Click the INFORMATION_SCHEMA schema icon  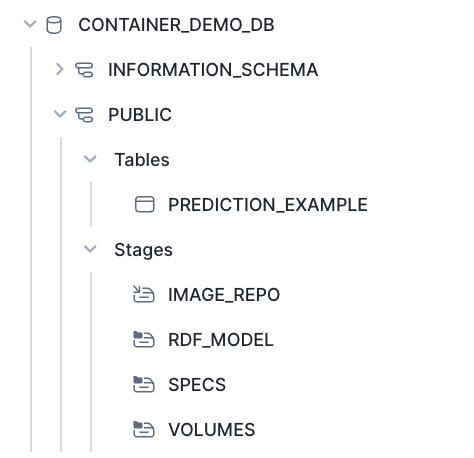coord(84,70)
